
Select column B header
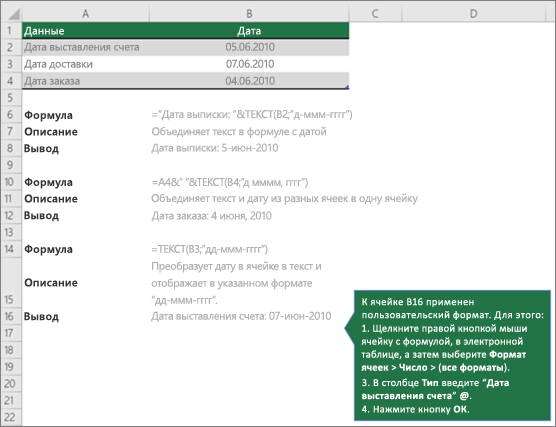tap(249, 13)
